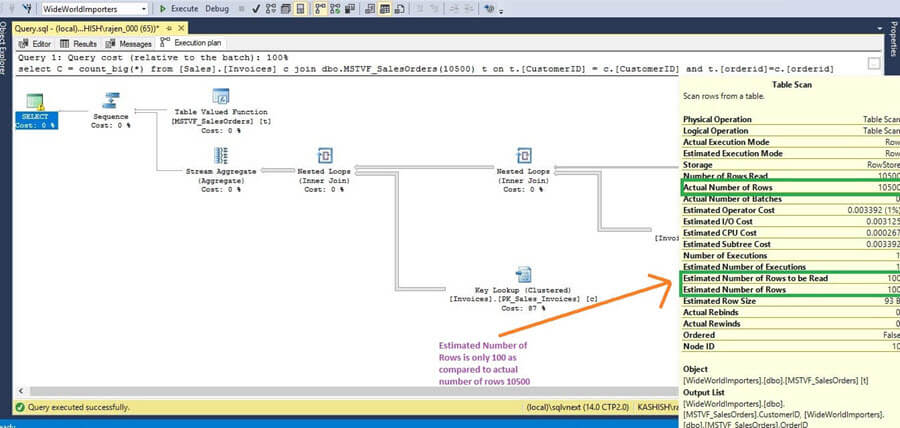Click the Debug button
Screen dimensions: 900x428
pos(216,9)
